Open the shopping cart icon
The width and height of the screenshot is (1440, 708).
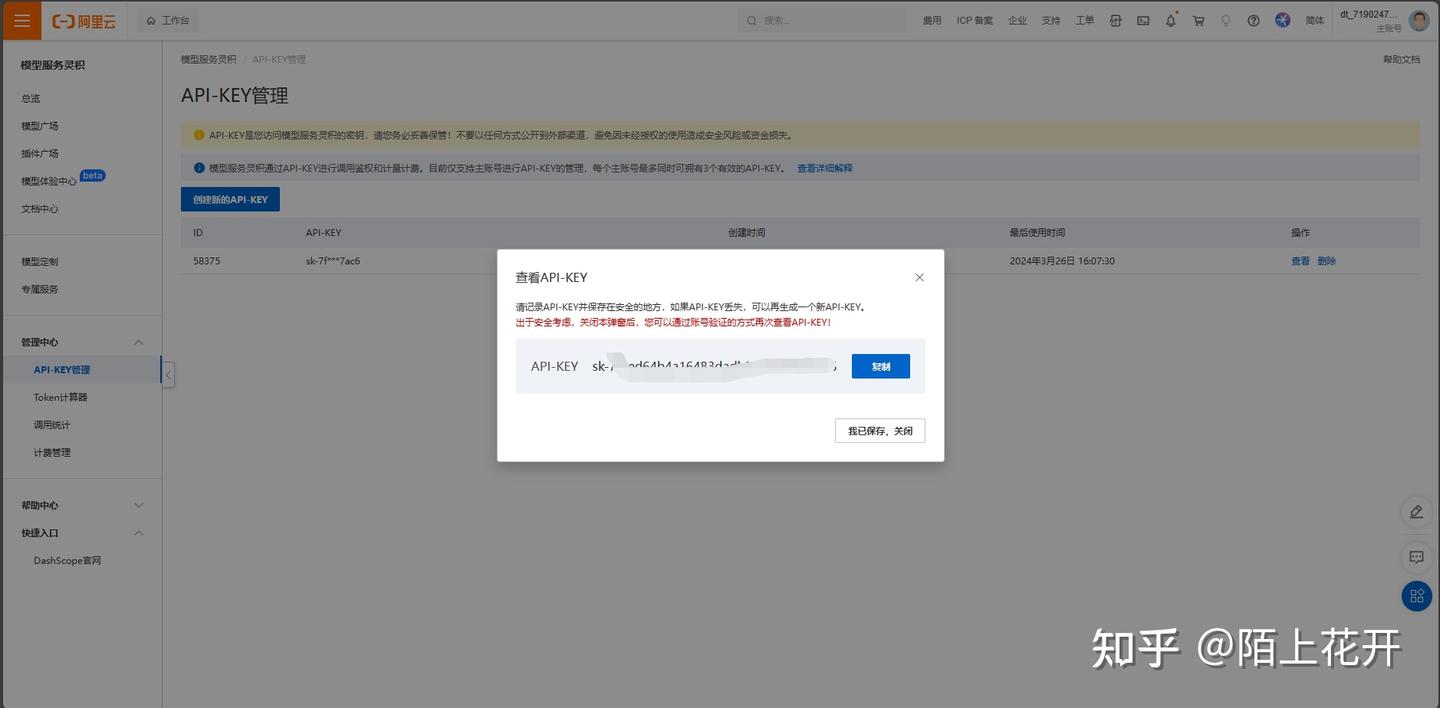click(x=1198, y=20)
